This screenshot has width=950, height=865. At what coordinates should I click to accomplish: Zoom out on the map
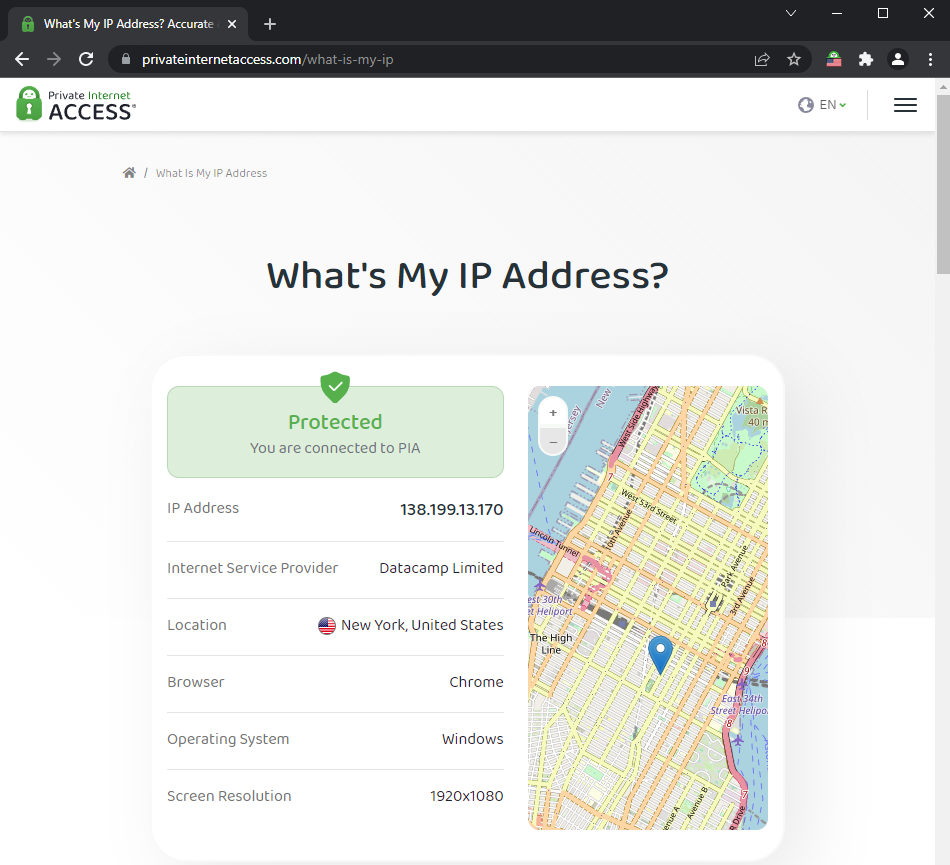click(x=553, y=441)
